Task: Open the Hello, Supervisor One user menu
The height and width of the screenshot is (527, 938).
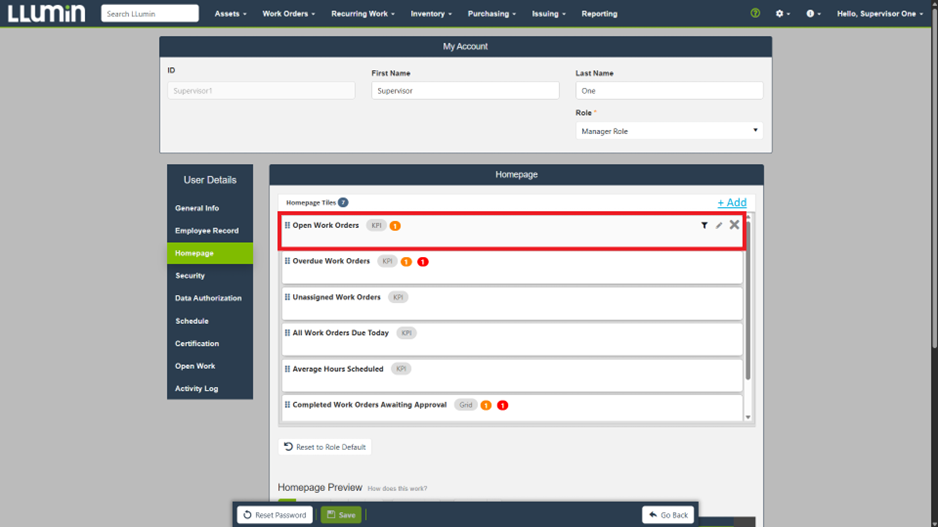Action: click(879, 13)
